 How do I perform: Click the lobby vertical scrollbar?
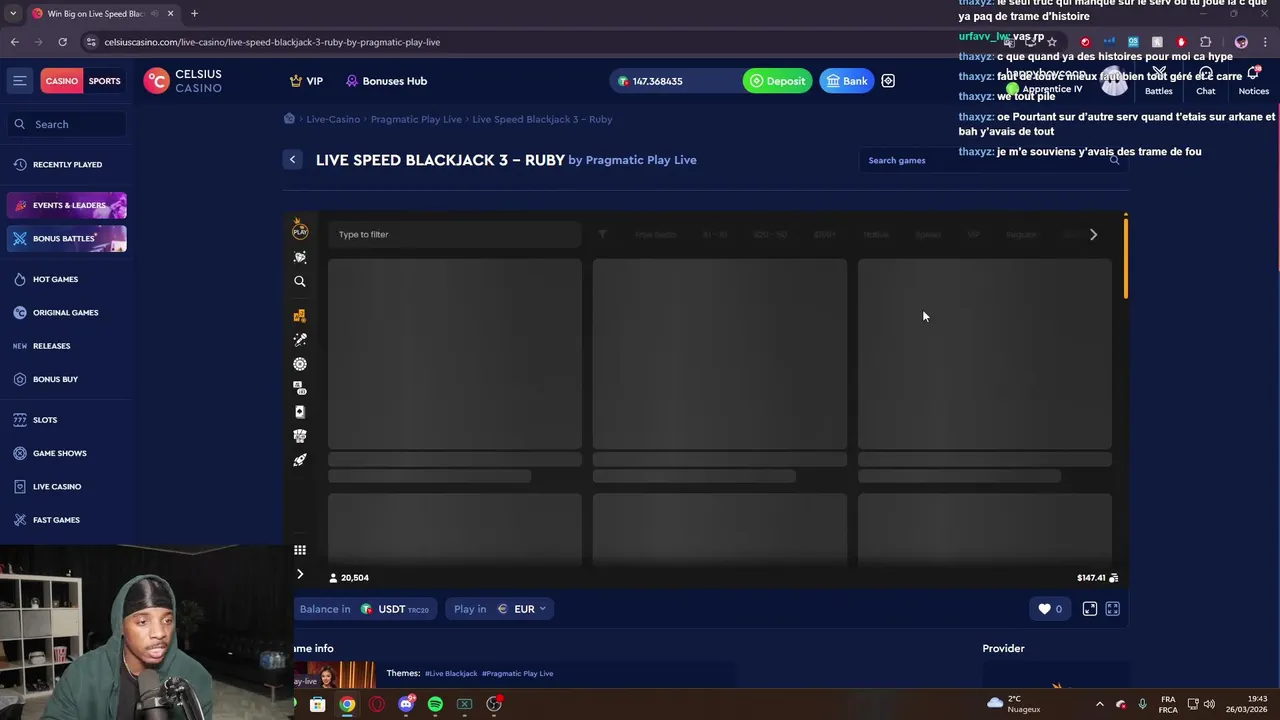(x=1126, y=257)
